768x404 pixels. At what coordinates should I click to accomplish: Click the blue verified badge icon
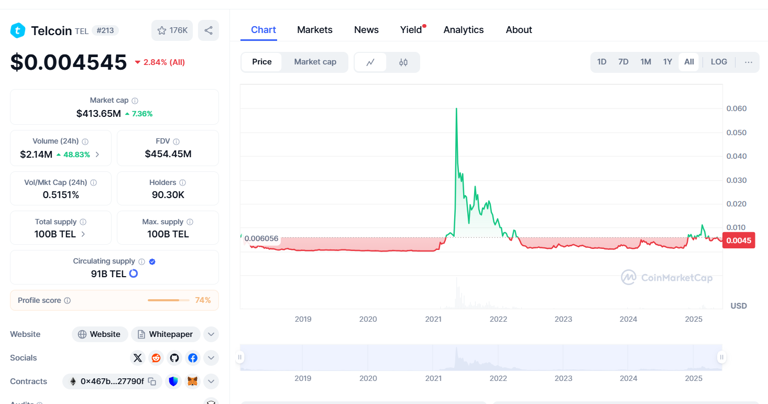(152, 261)
